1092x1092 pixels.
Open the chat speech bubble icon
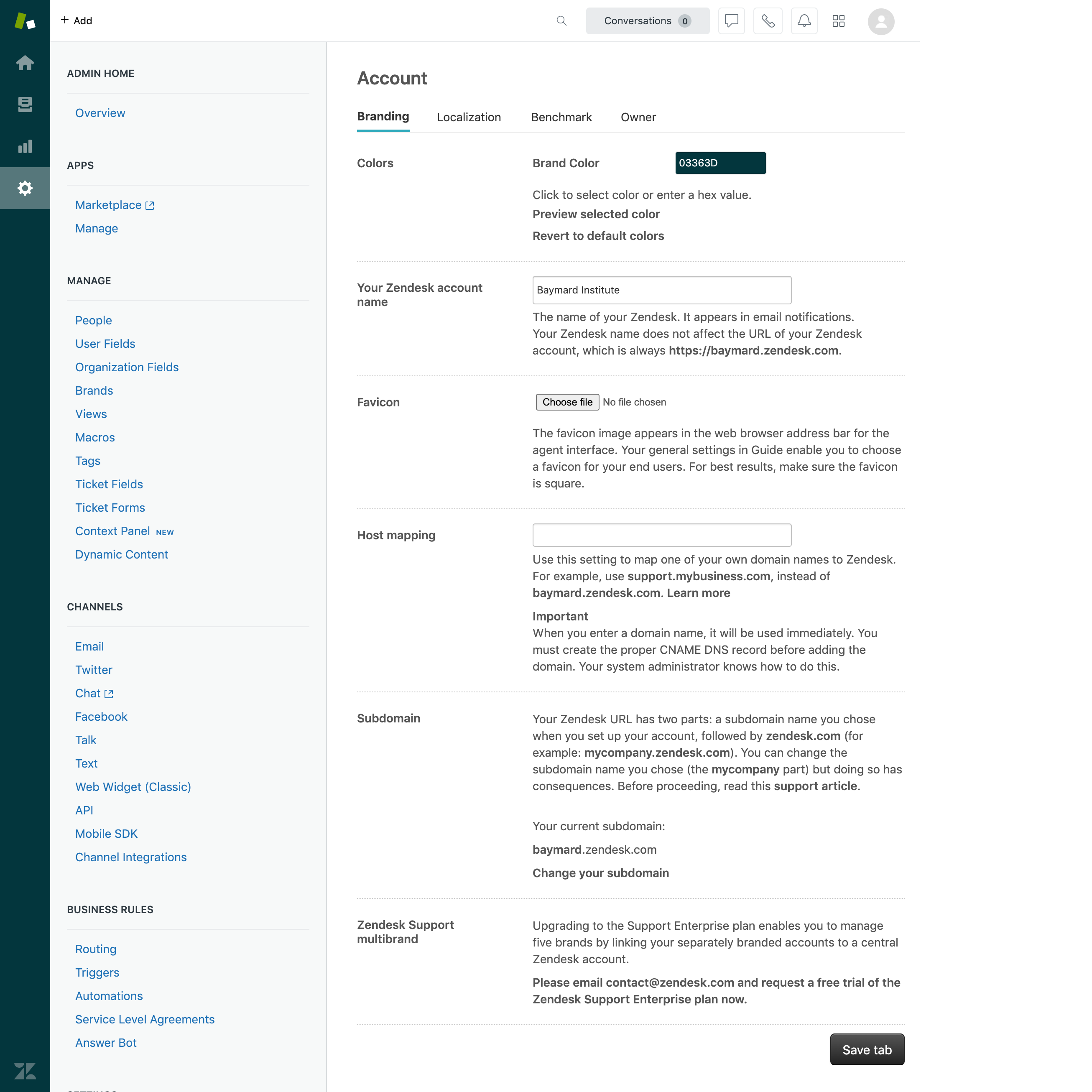[x=731, y=21]
